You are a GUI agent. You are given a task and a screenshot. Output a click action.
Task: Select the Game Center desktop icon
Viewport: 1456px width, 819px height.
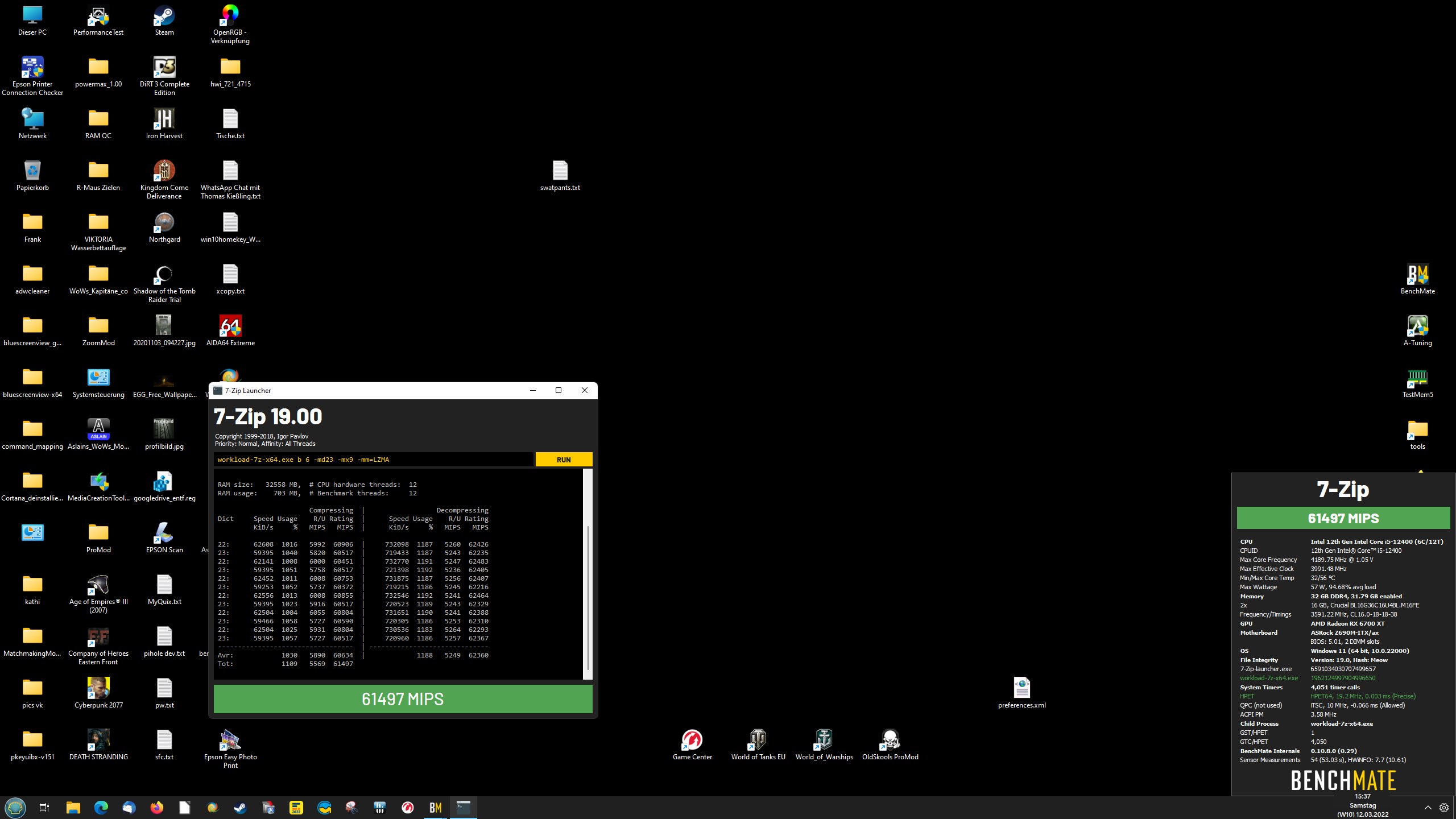click(x=692, y=745)
